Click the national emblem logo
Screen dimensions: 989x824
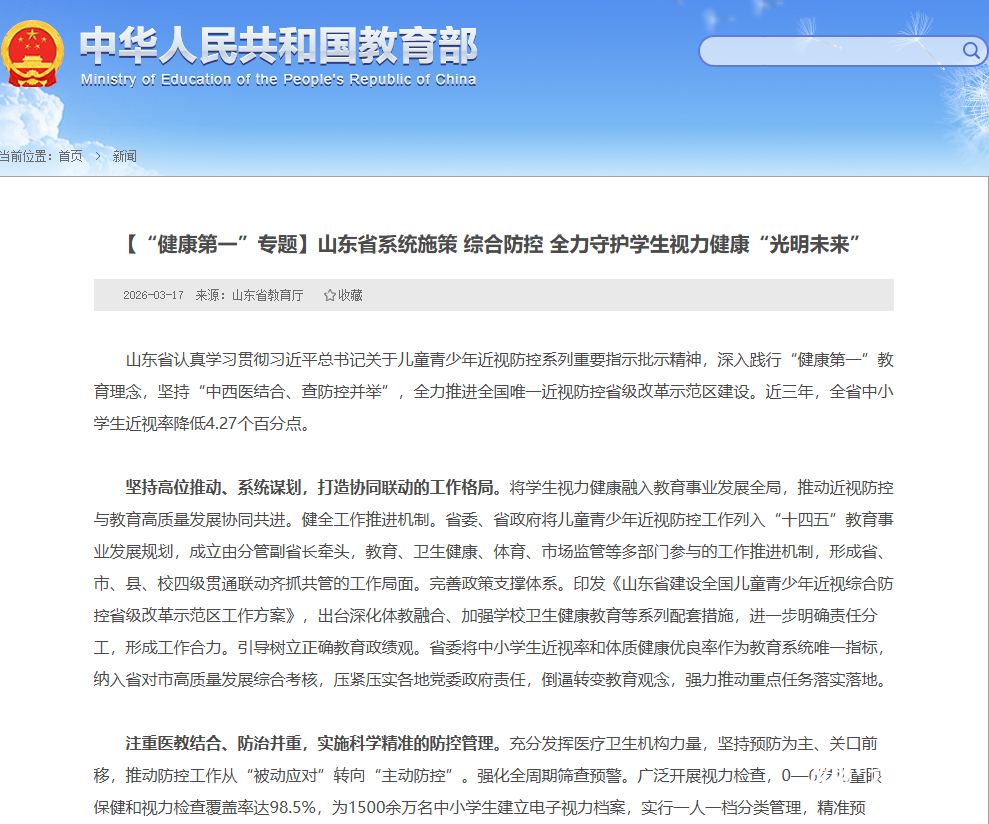(x=33, y=55)
